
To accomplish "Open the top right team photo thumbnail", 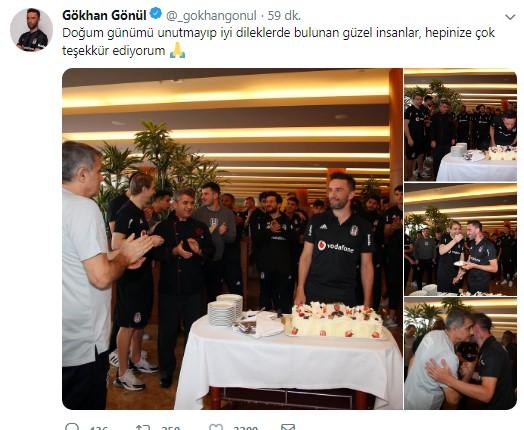I will pos(461,125).
